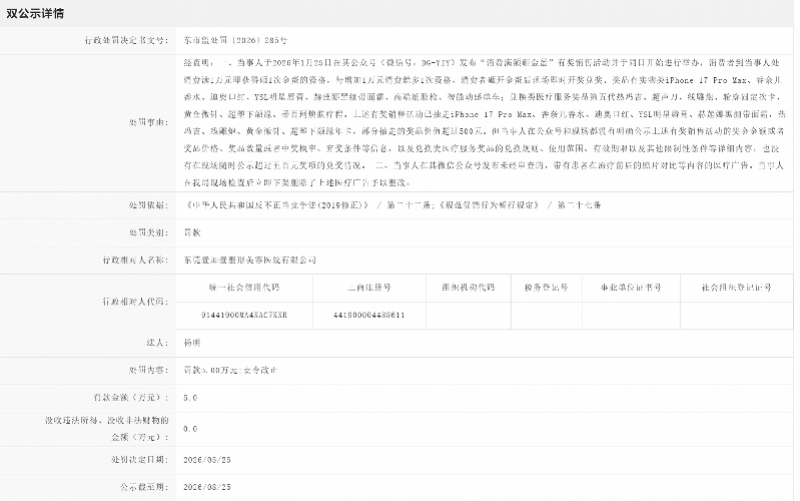Screen dimensions: 800x501
Task: Click the document number ending in 285号
Action: [236, 40]
